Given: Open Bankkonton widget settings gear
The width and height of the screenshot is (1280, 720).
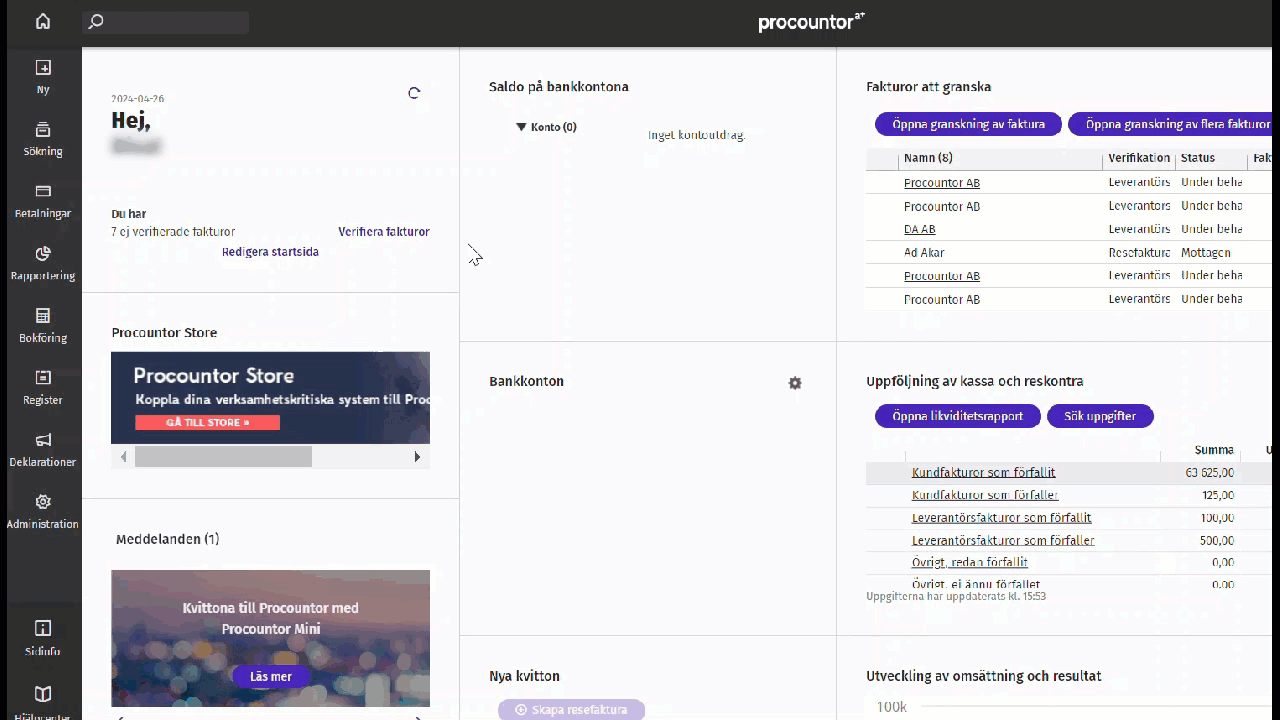Looking at the screenshot, I should [795, 383].
